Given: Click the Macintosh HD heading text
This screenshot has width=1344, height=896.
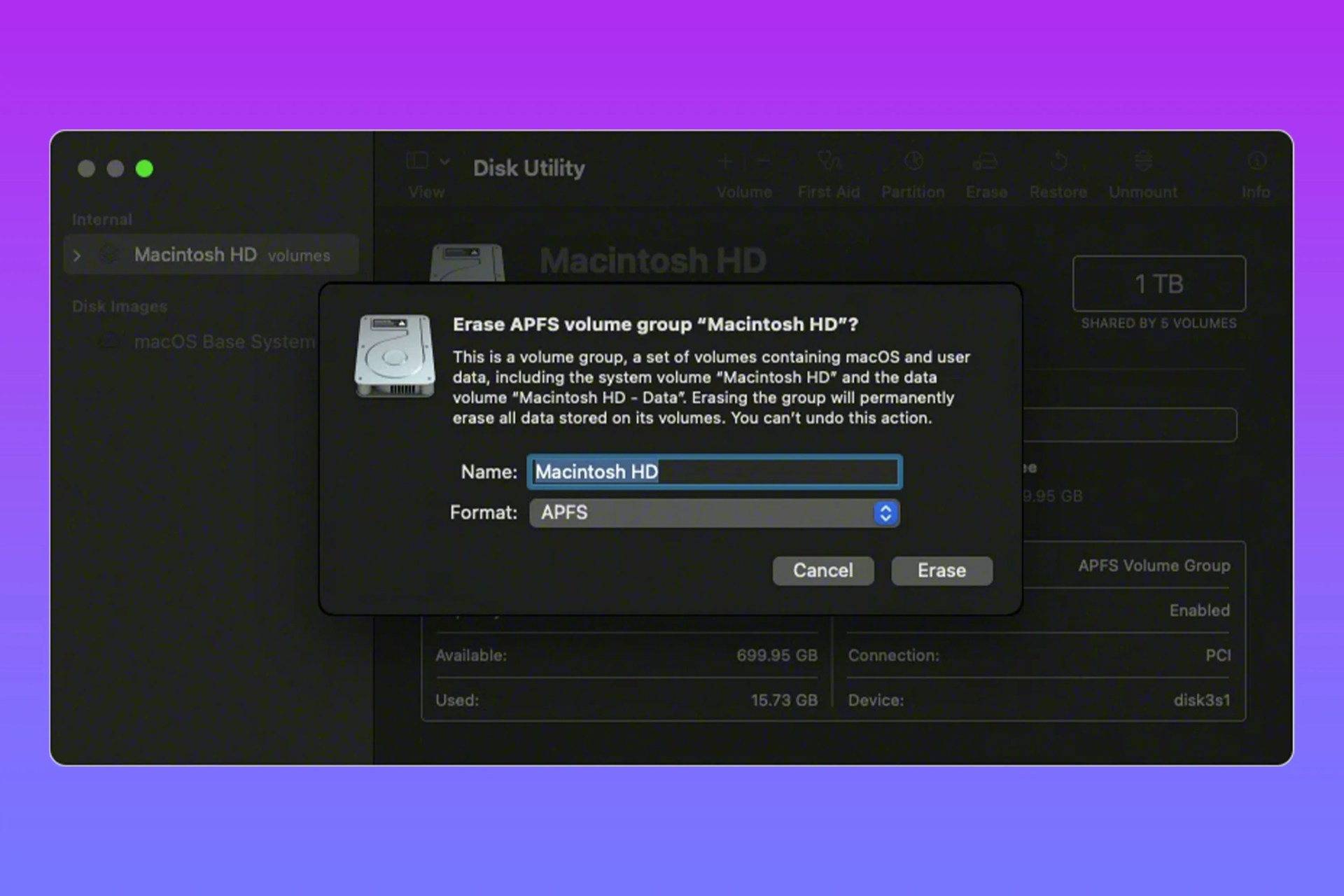Looking at the screenshot, I should coord(652,260).
